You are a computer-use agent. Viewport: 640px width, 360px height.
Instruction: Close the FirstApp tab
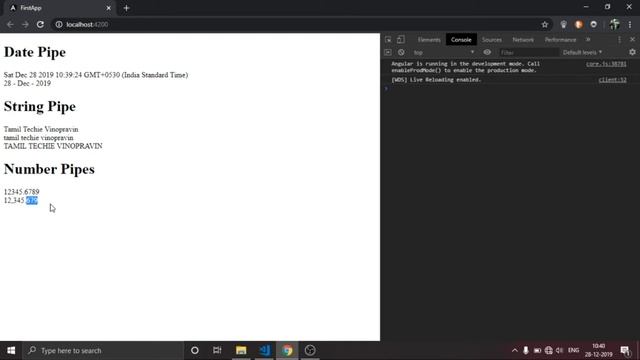click(x=109, y=8)
